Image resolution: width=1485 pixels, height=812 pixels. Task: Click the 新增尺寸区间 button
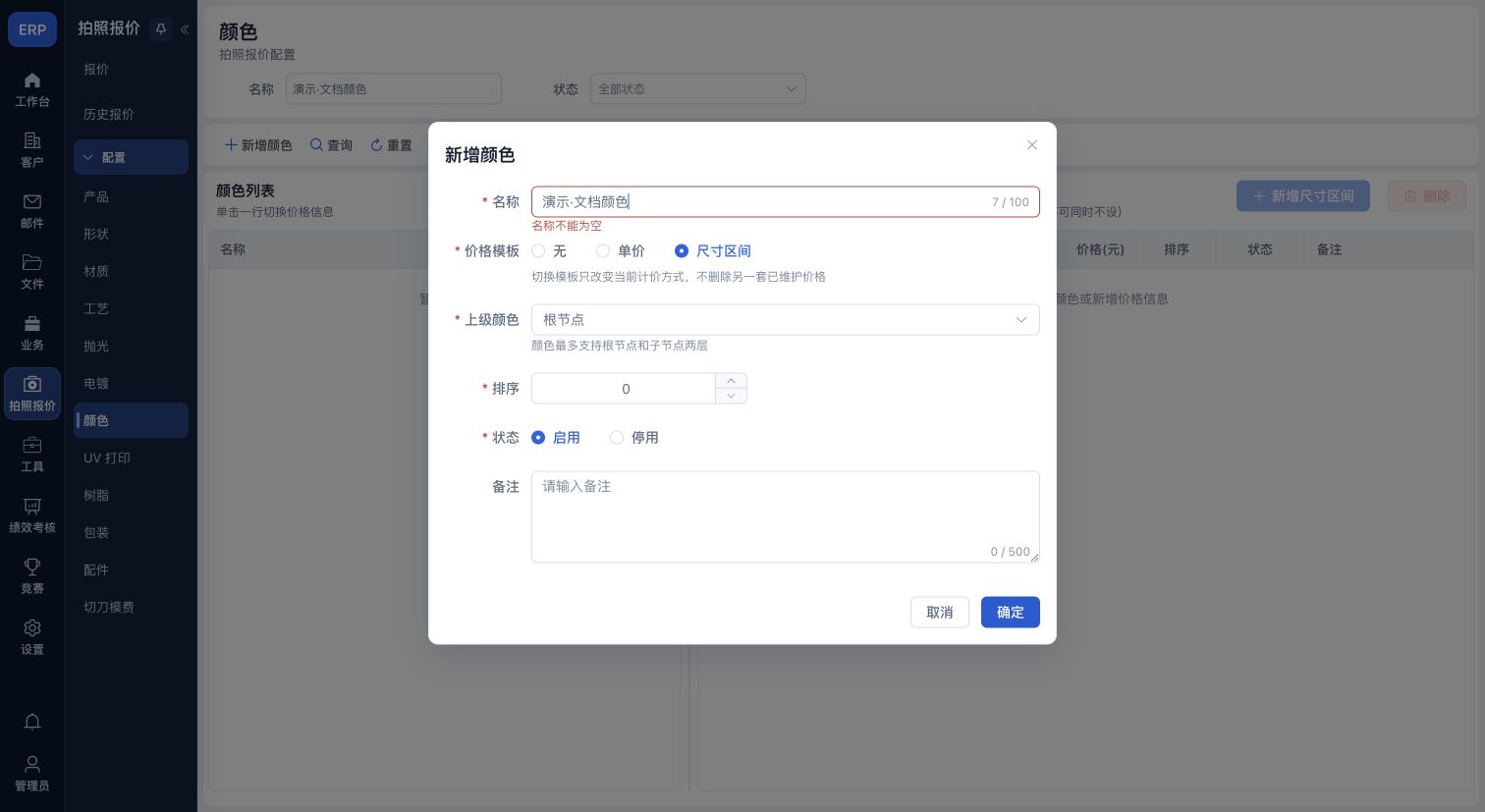[1302, 196]
